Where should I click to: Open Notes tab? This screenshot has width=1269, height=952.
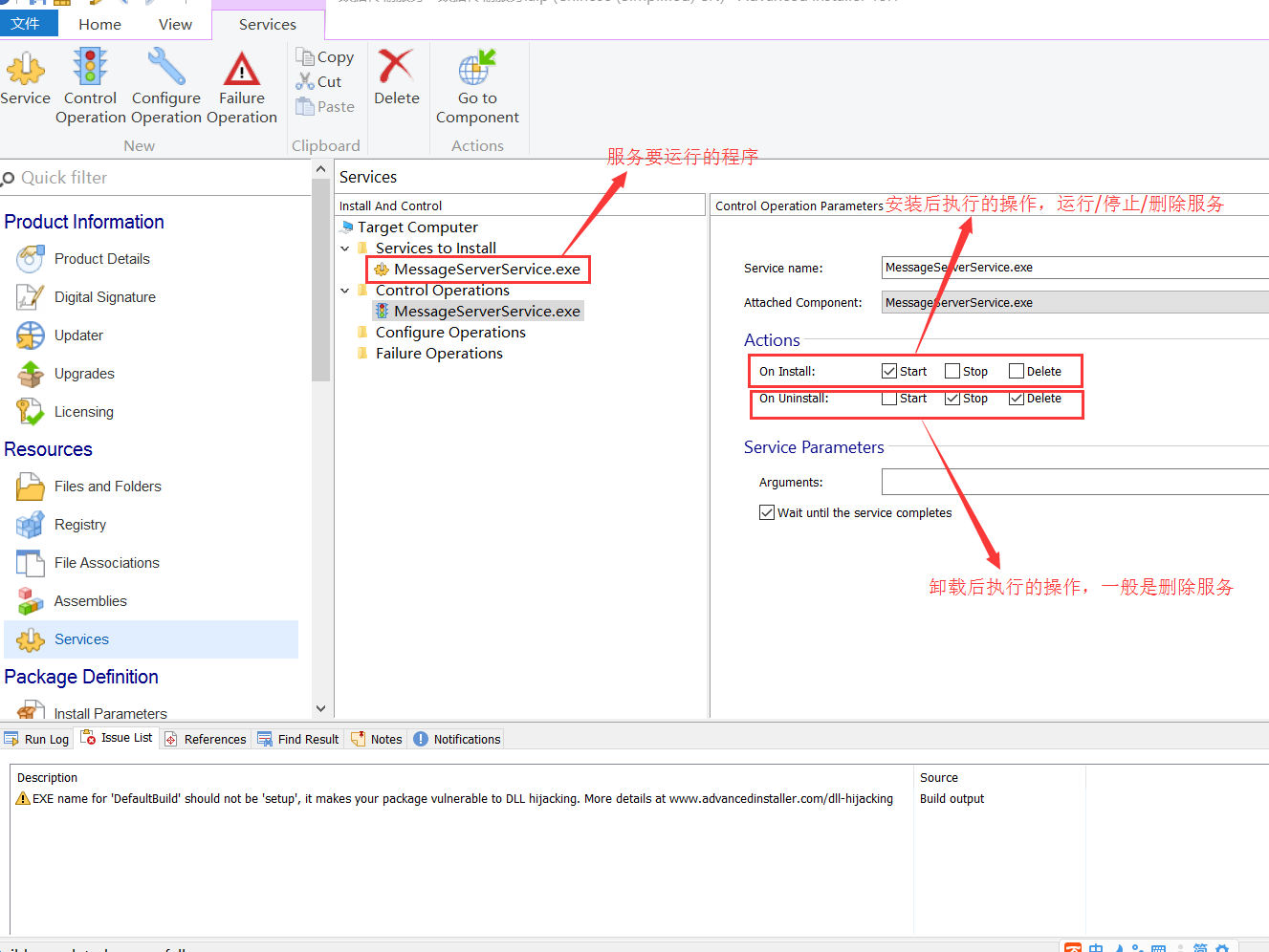(x=377, y=739)
